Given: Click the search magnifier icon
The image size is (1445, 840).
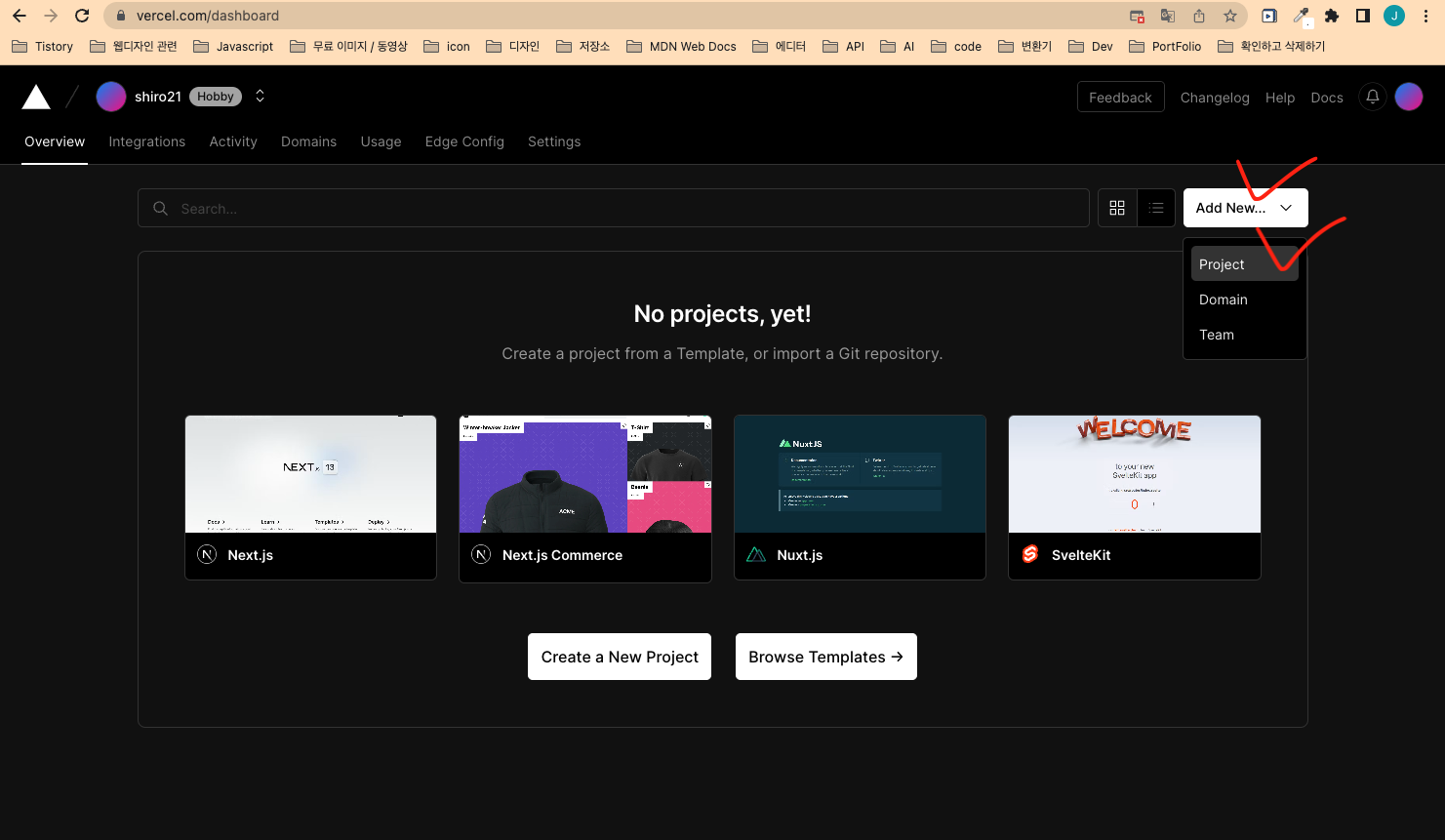Looking at the screenshot, I should 161,208.
